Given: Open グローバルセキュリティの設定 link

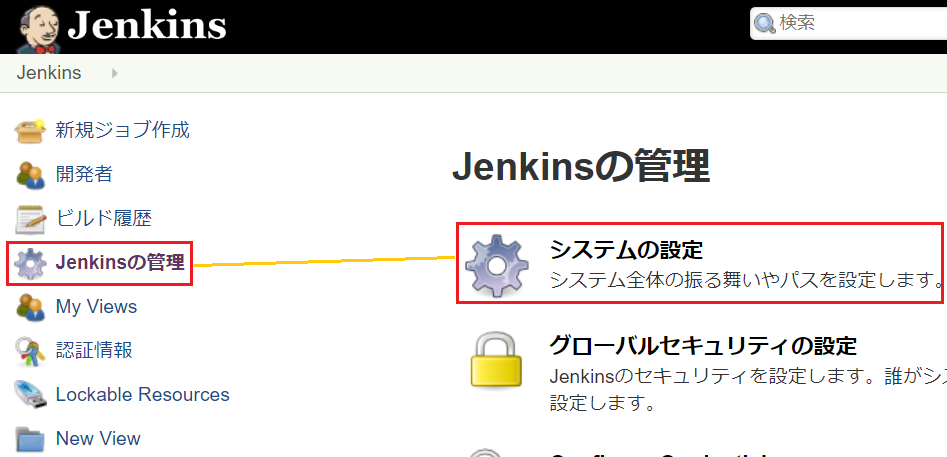Looking at the screenshot, I should click(703, 346).
